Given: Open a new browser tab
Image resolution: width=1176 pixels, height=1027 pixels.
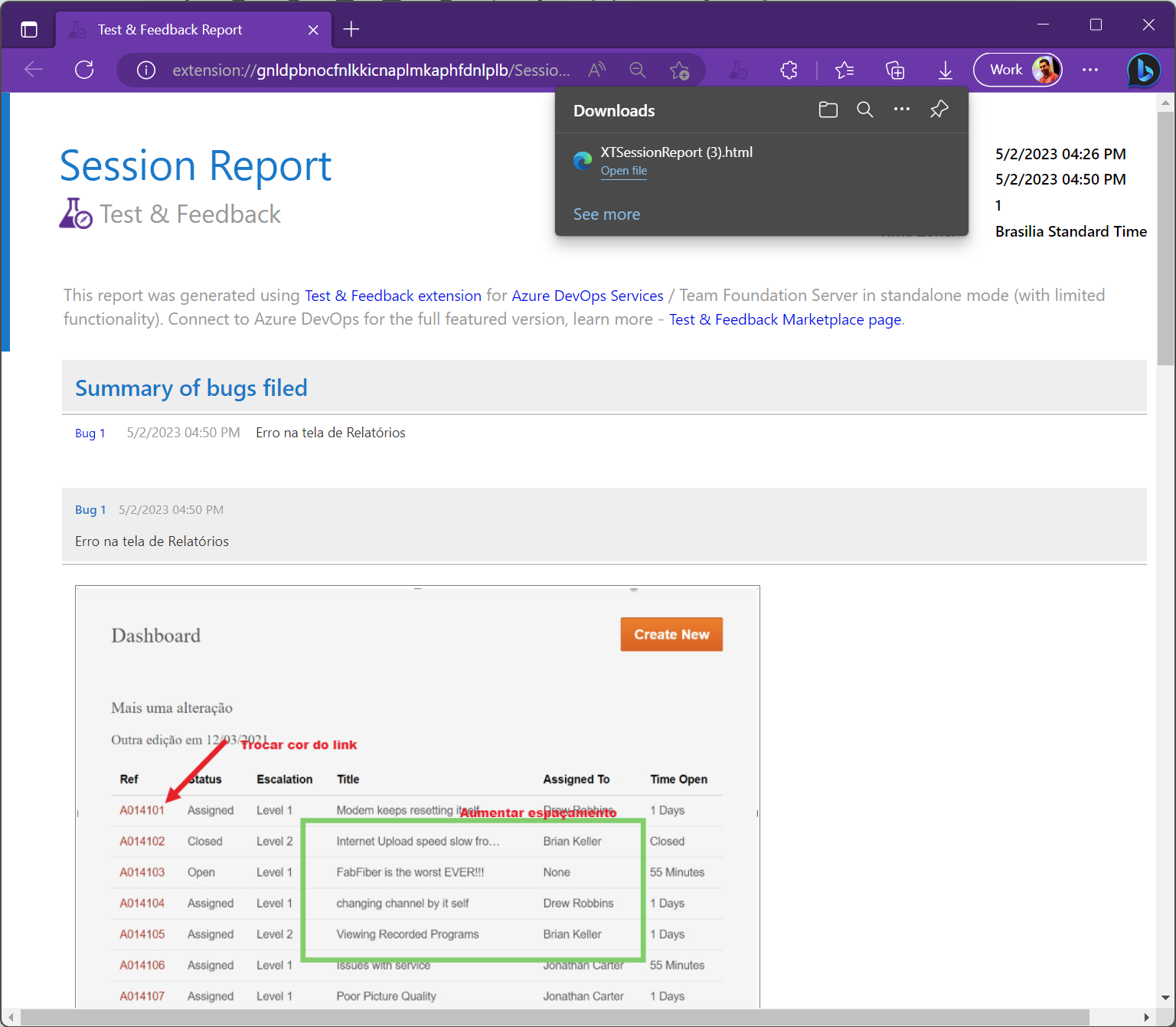Looking at the screenshot, I should tap(351, 30).
